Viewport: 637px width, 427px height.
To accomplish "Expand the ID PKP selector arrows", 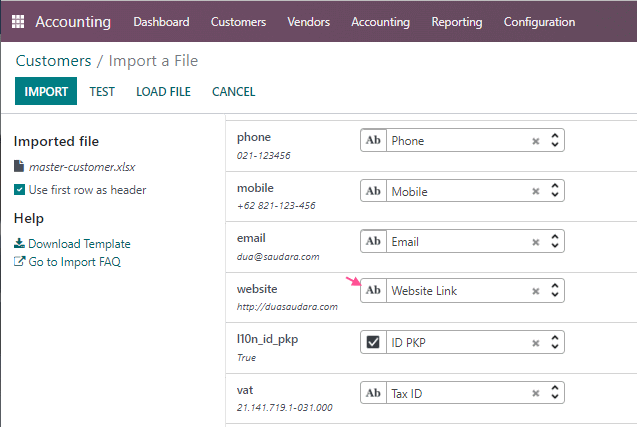I will point(555,342).
